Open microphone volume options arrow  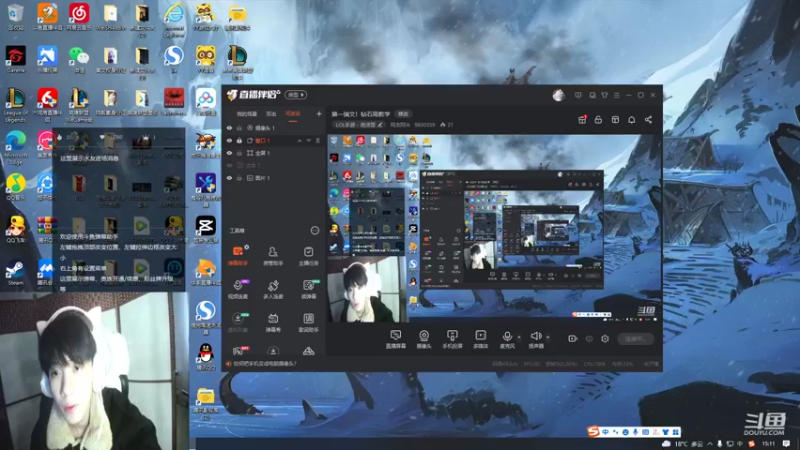coord(519,337)
